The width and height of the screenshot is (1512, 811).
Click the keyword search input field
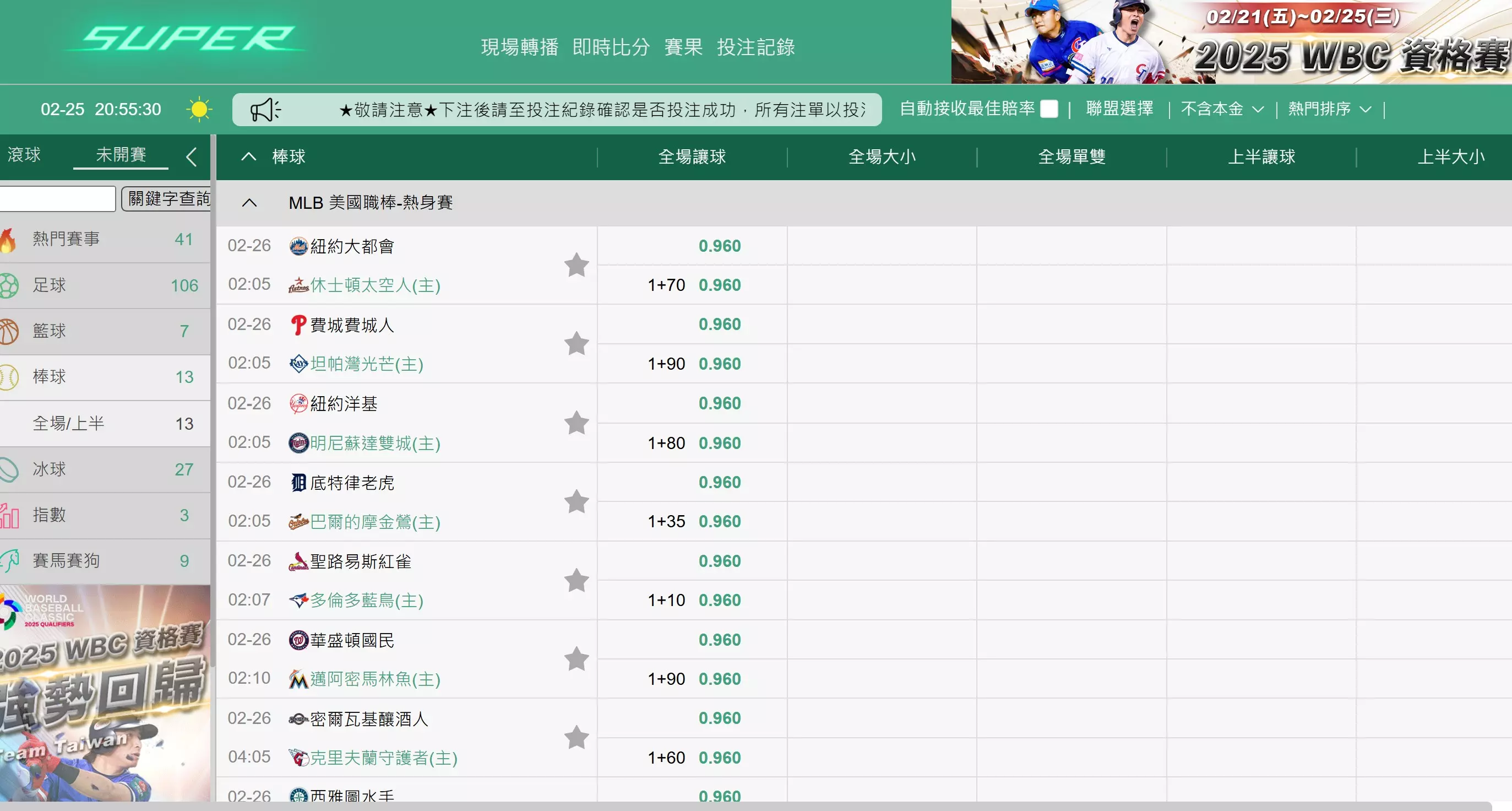[x=57, y=198]
